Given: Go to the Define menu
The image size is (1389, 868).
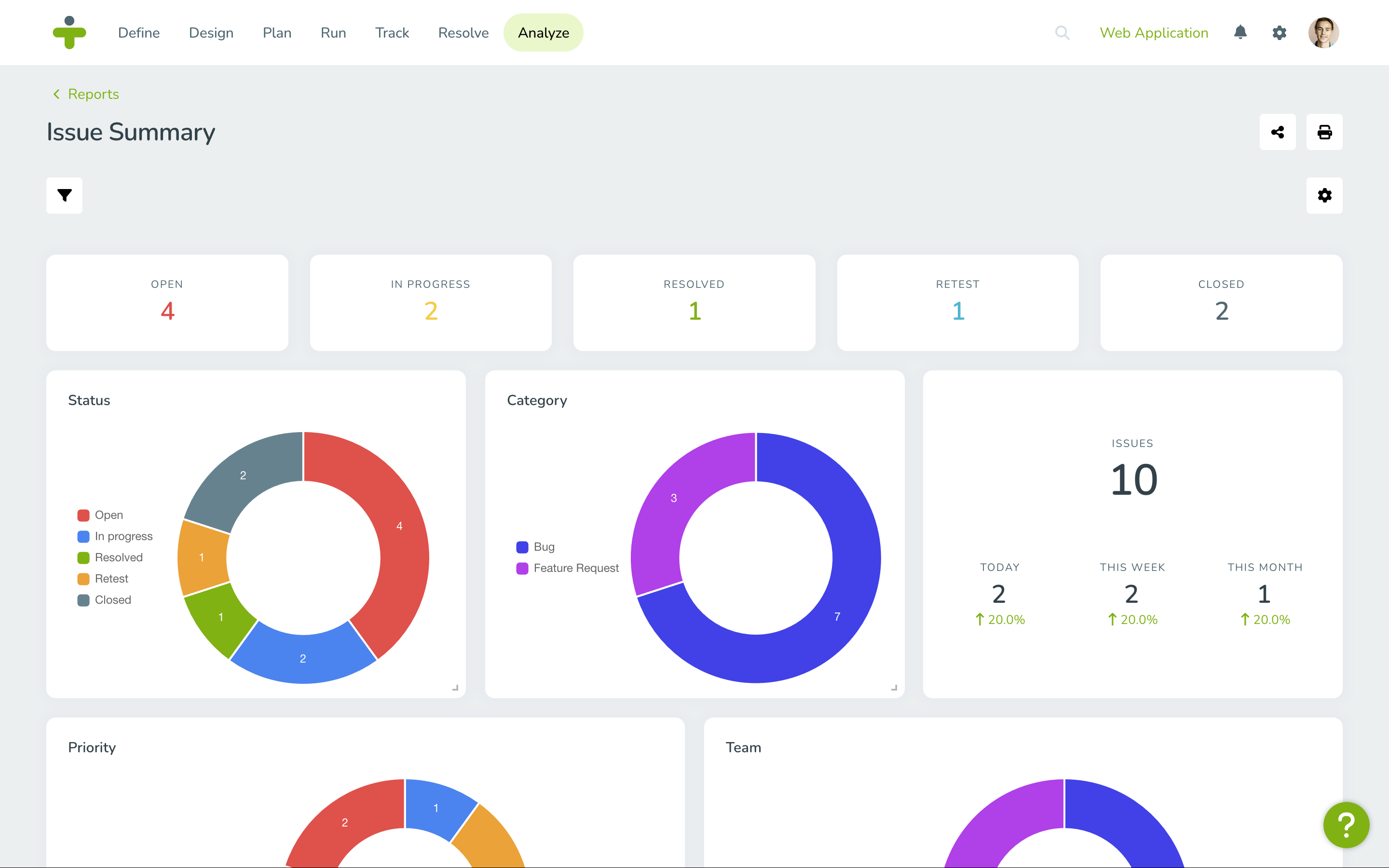Looking at the screenshot, I should (x=139, y=33).
